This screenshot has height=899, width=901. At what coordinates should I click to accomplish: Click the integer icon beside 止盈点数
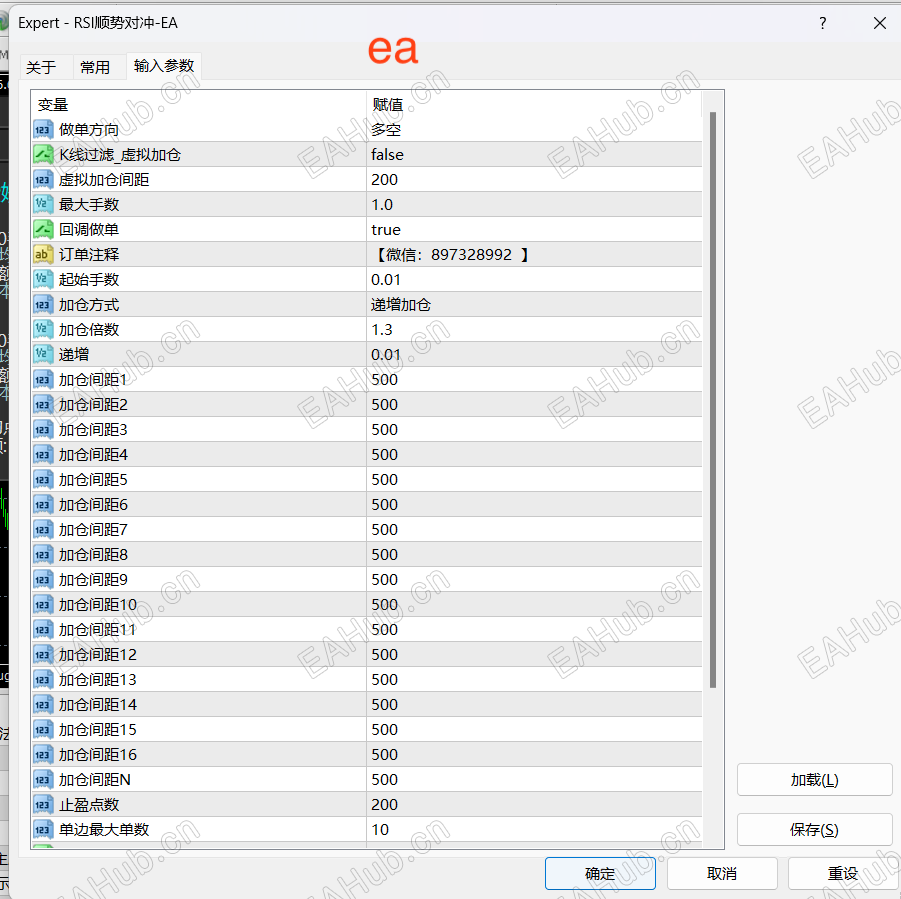[43, 804]
